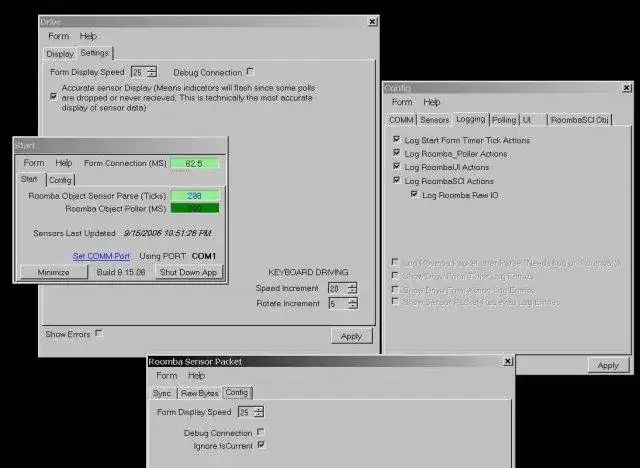Switch to Raw Bytes tab
640x468 pixels.
coord(200,393)
